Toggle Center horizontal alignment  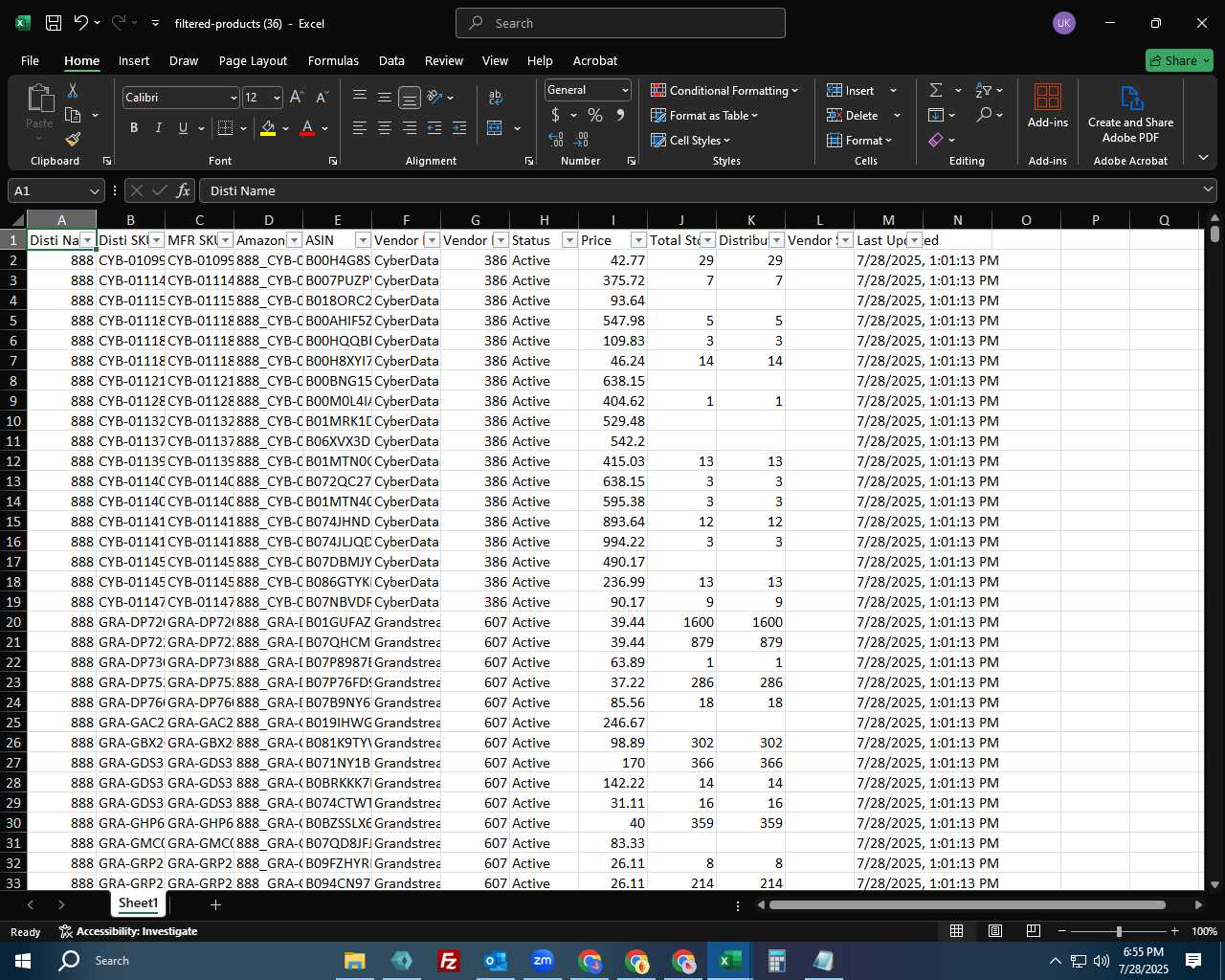coord(385,128)
